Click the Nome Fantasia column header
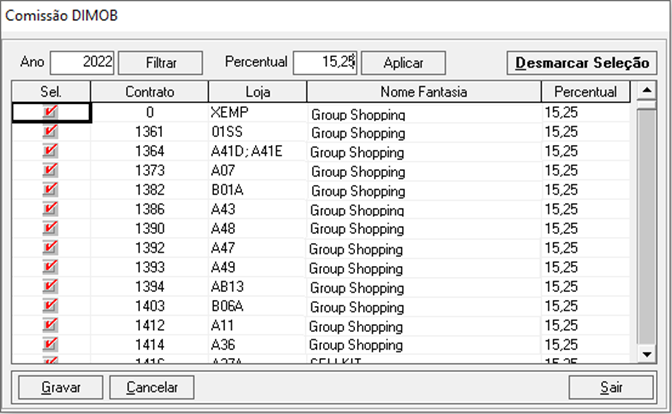Viewport: 672px width, 414px height. (424, 92)
